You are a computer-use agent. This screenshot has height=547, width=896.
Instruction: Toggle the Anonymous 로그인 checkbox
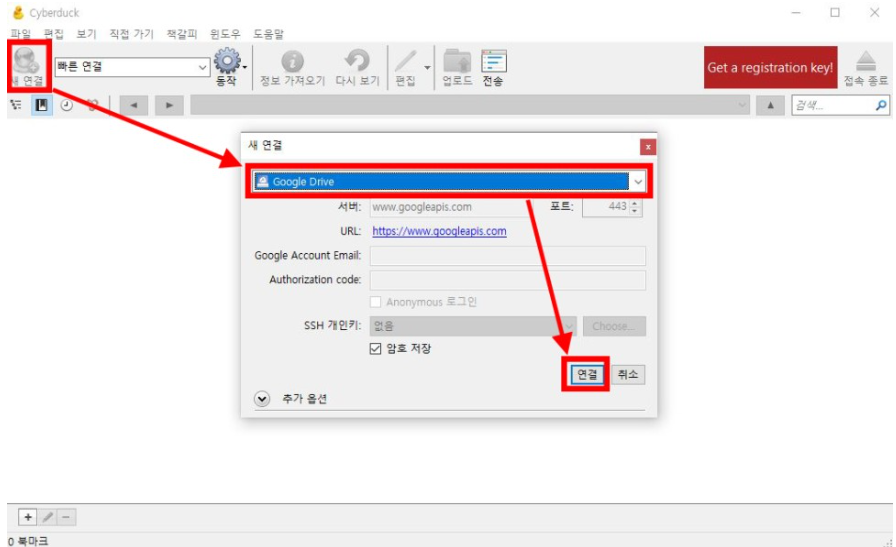click(375, 302)
